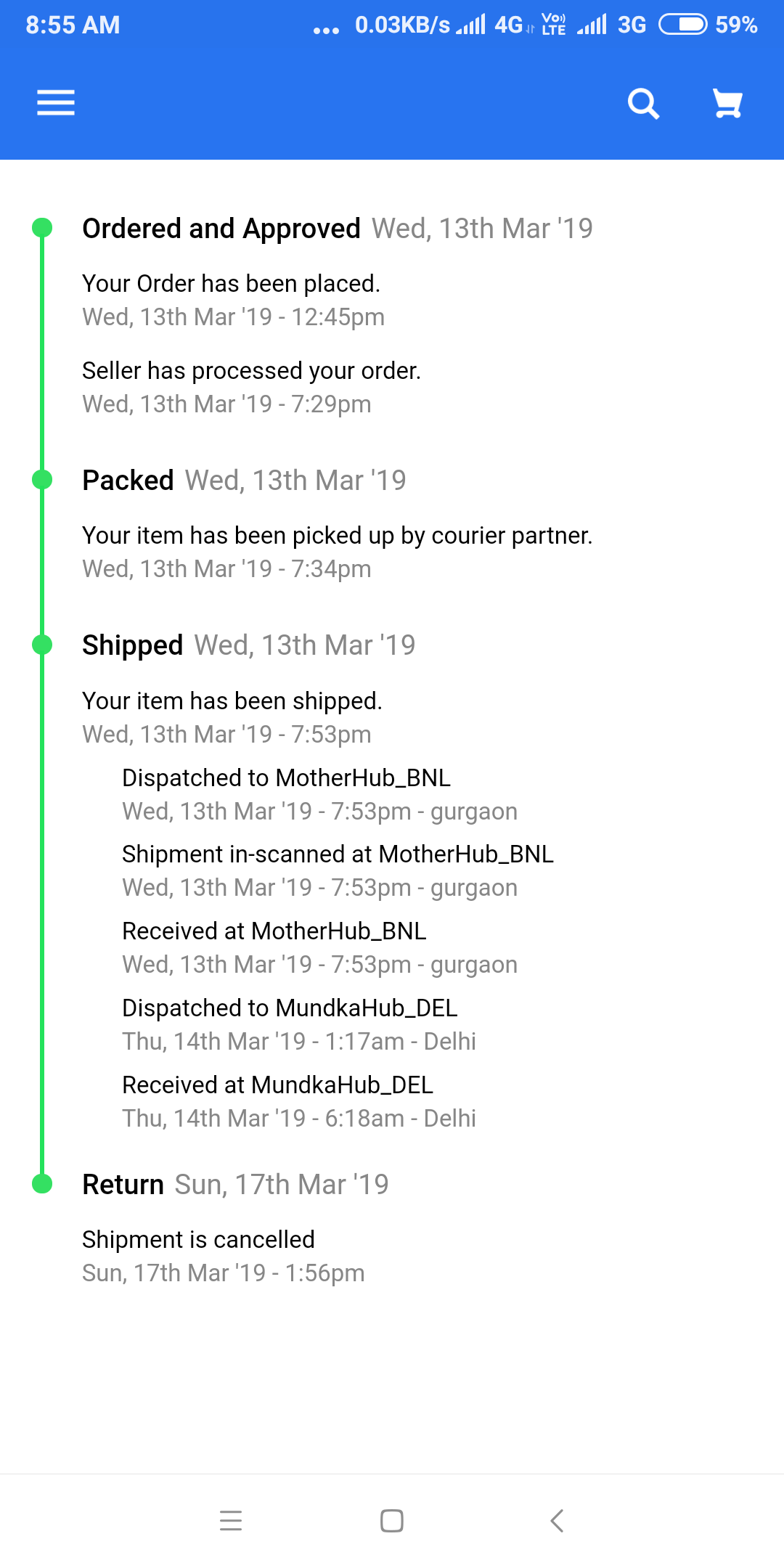Select the Packed status heading
The width and height of the screenshot is (784, 1568).
click(128, 481)
